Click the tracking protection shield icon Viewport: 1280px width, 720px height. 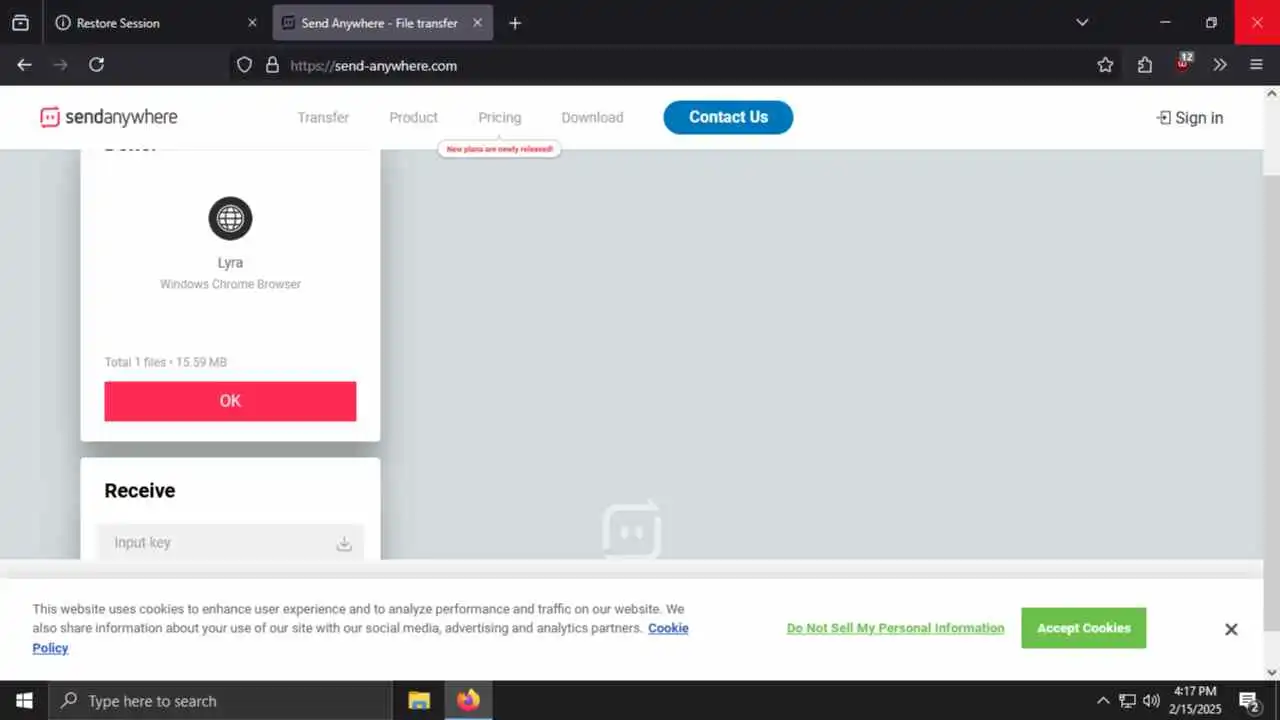(x=244, y=65)
